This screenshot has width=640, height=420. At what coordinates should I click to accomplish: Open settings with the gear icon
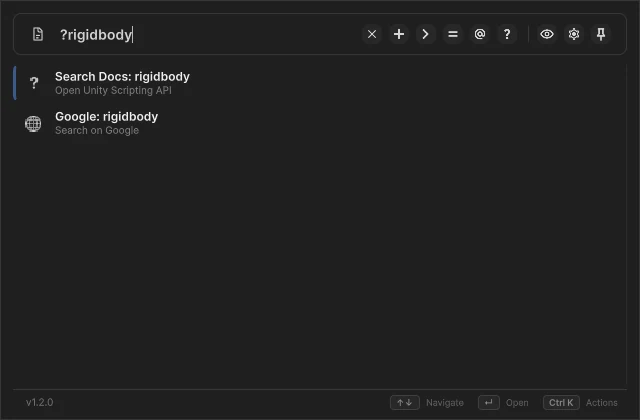574,34
